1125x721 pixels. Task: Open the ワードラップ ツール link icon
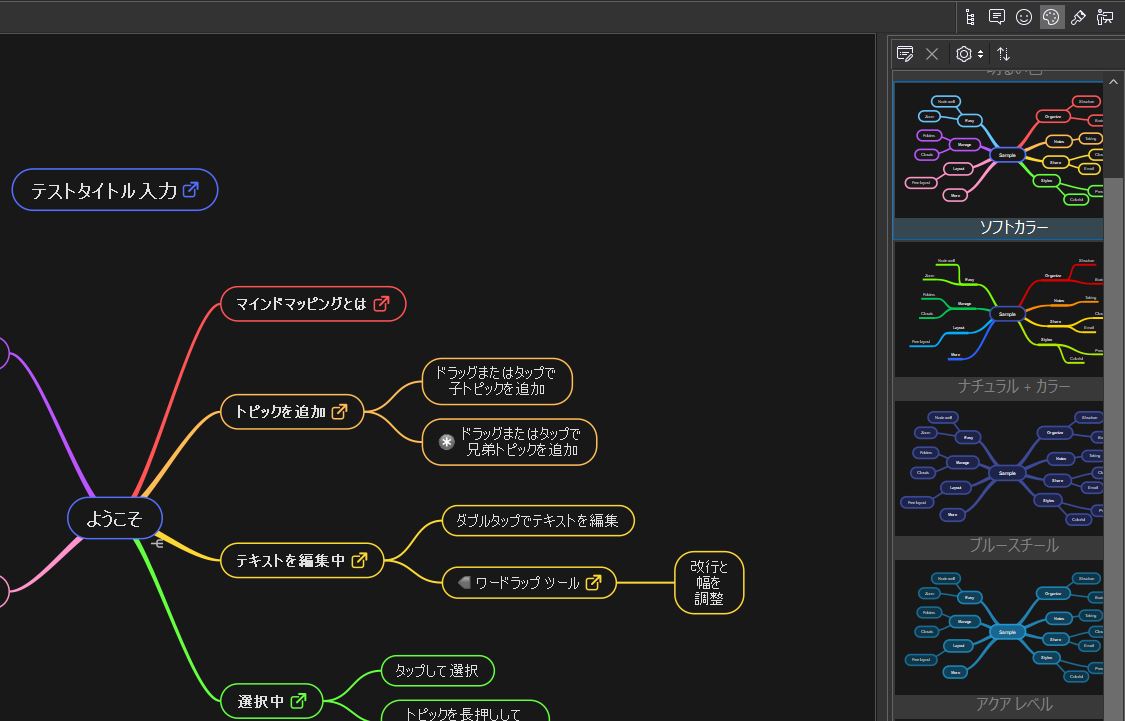(x=593, y=582)
